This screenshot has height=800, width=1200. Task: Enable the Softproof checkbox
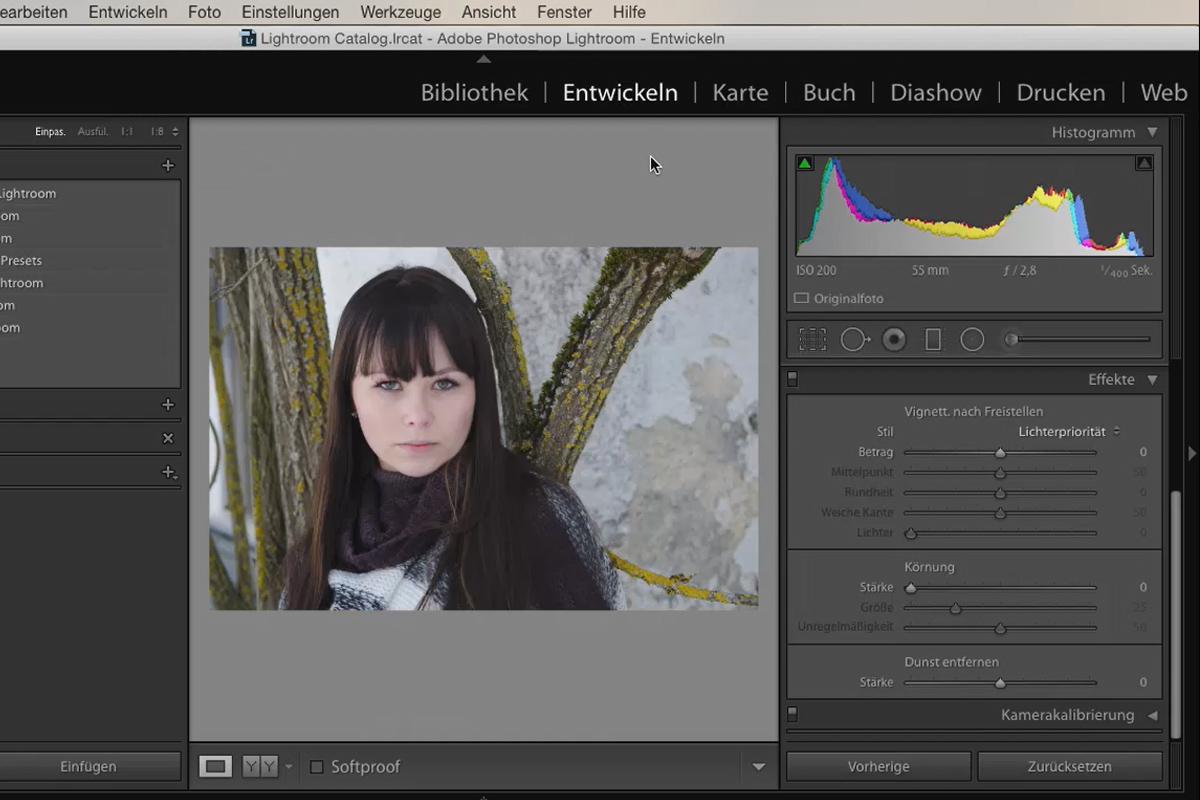[x=317, y=767]
